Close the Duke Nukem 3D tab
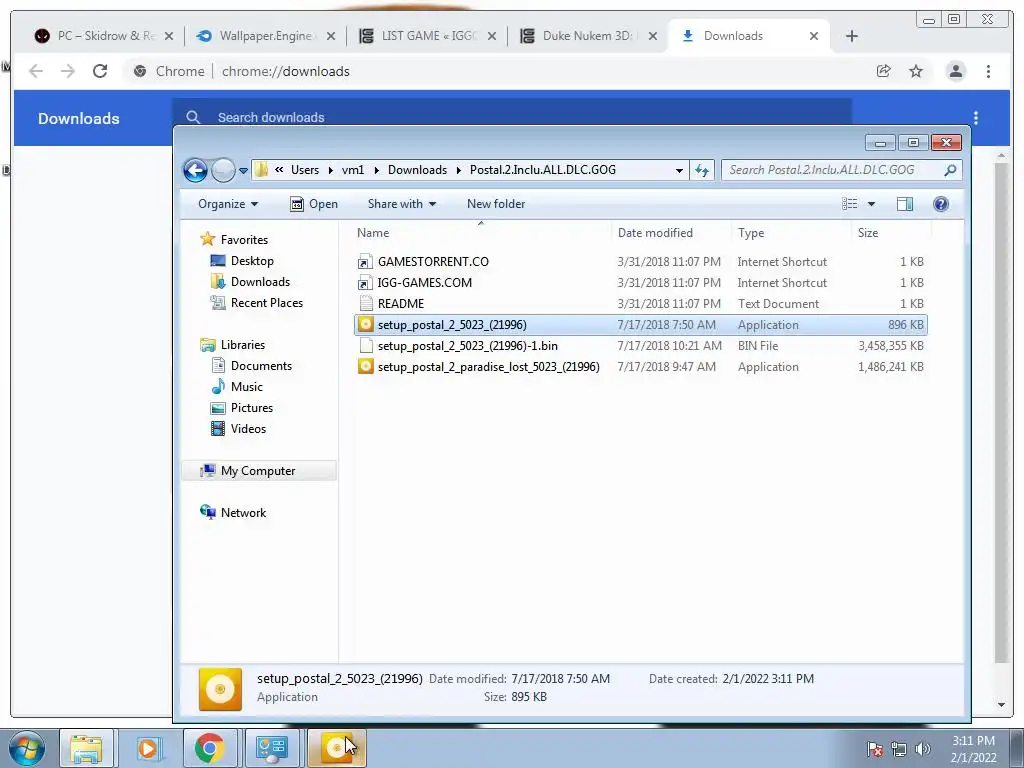1024x768 pixels. click(x=652, y=36)
